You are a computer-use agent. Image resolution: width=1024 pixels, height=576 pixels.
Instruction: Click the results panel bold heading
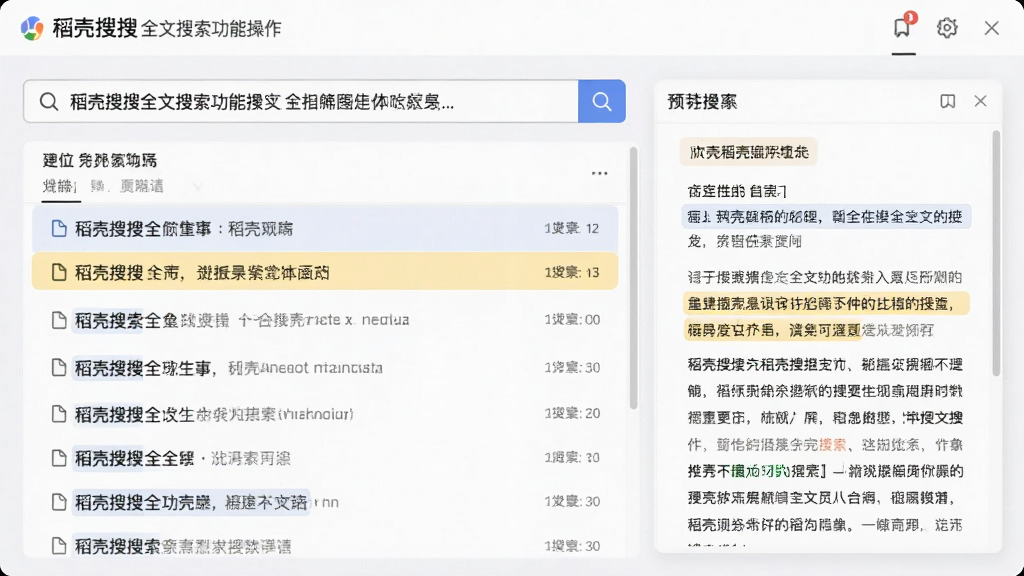click(x=100, y=161)
